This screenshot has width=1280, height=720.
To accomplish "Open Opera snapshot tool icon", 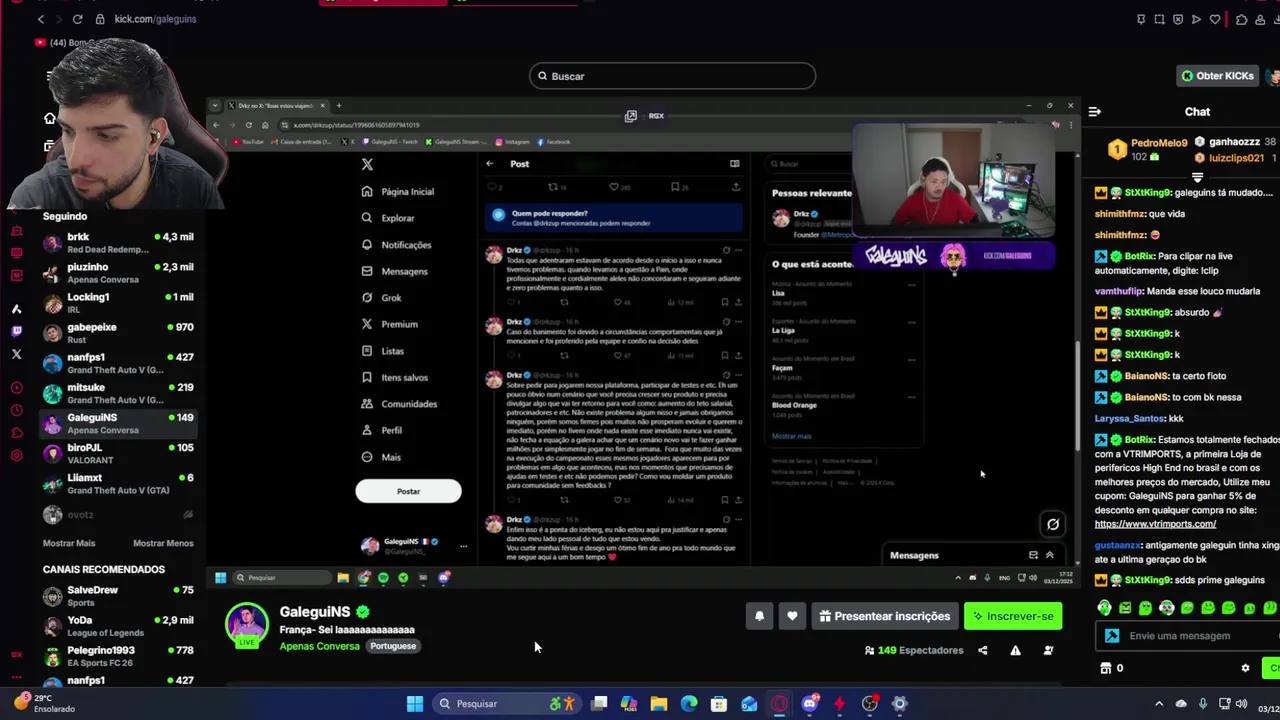I will point(1160,19).
